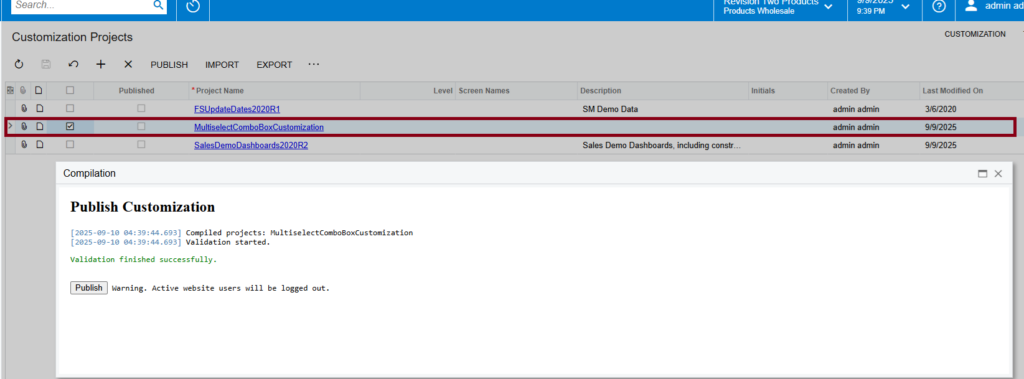The height and width of the screenshot is (379, 1024).
Task: Uncheck MultiselectComboBoxCustomization row checkbox
Action: (70, 127)
